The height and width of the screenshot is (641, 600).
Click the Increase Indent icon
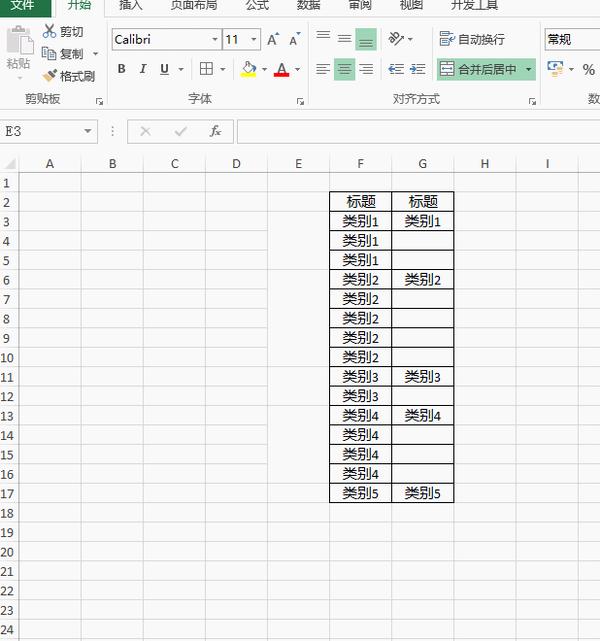click(x=417, y=69)
